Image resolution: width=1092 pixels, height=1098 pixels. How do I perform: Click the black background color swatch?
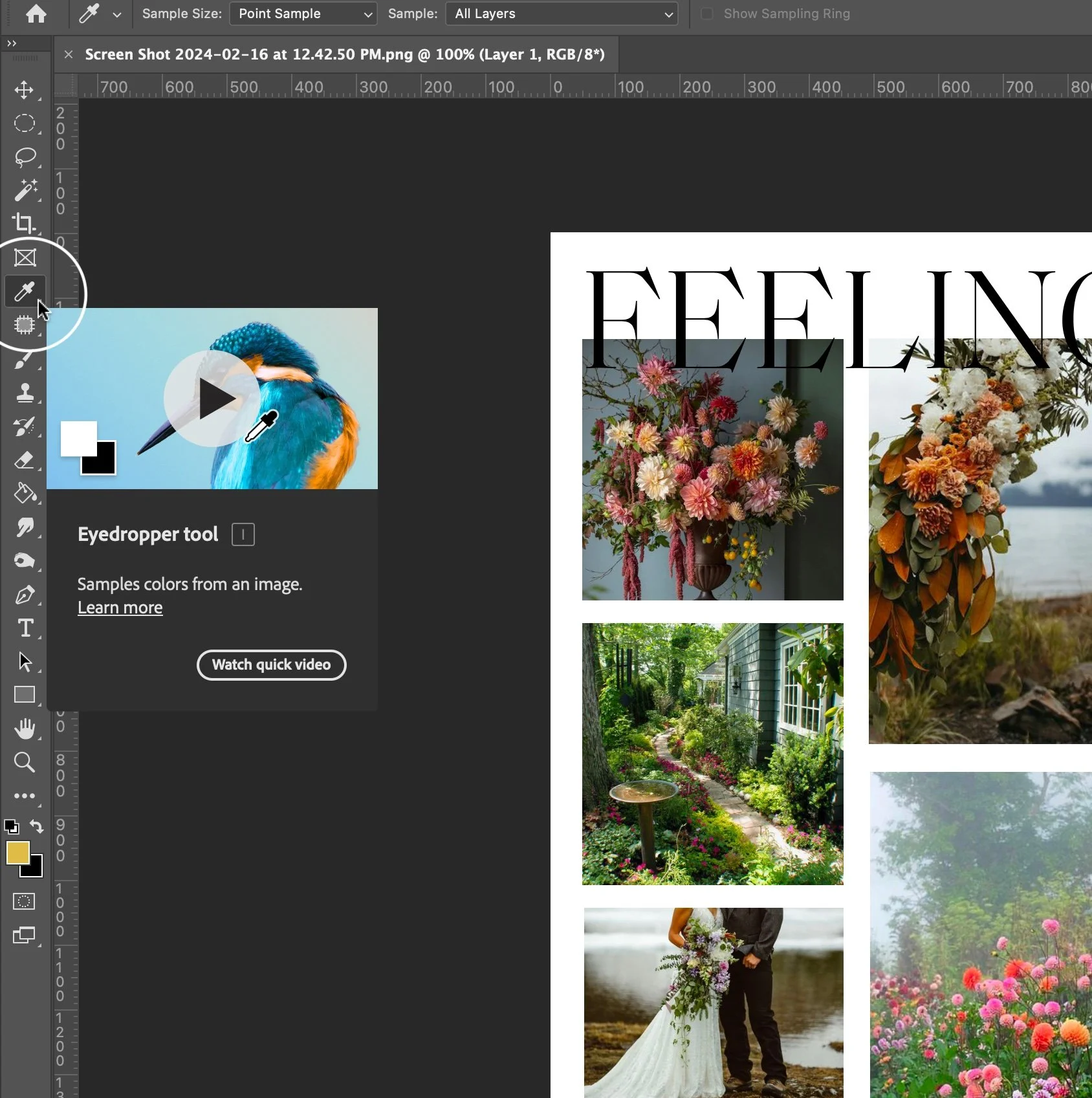pos(36,870)
